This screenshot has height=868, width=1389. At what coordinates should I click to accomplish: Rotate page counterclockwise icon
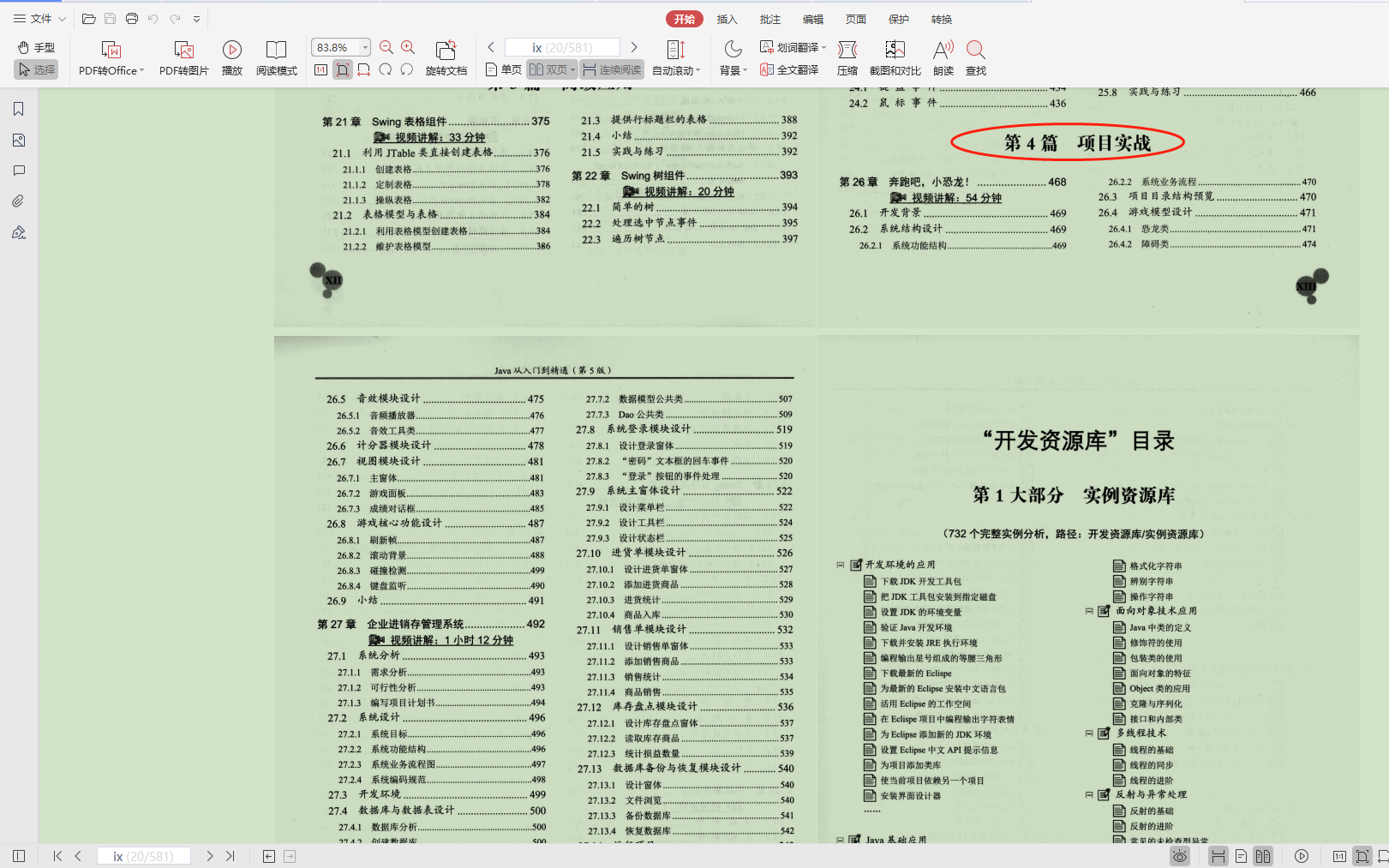(x=407, y=69)
